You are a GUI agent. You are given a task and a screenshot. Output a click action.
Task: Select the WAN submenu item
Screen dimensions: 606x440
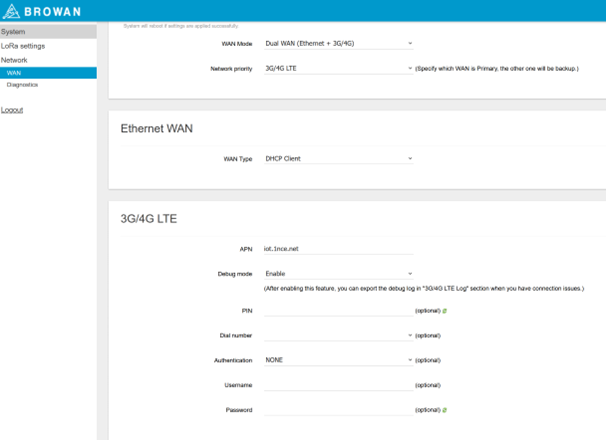[48, 73]
